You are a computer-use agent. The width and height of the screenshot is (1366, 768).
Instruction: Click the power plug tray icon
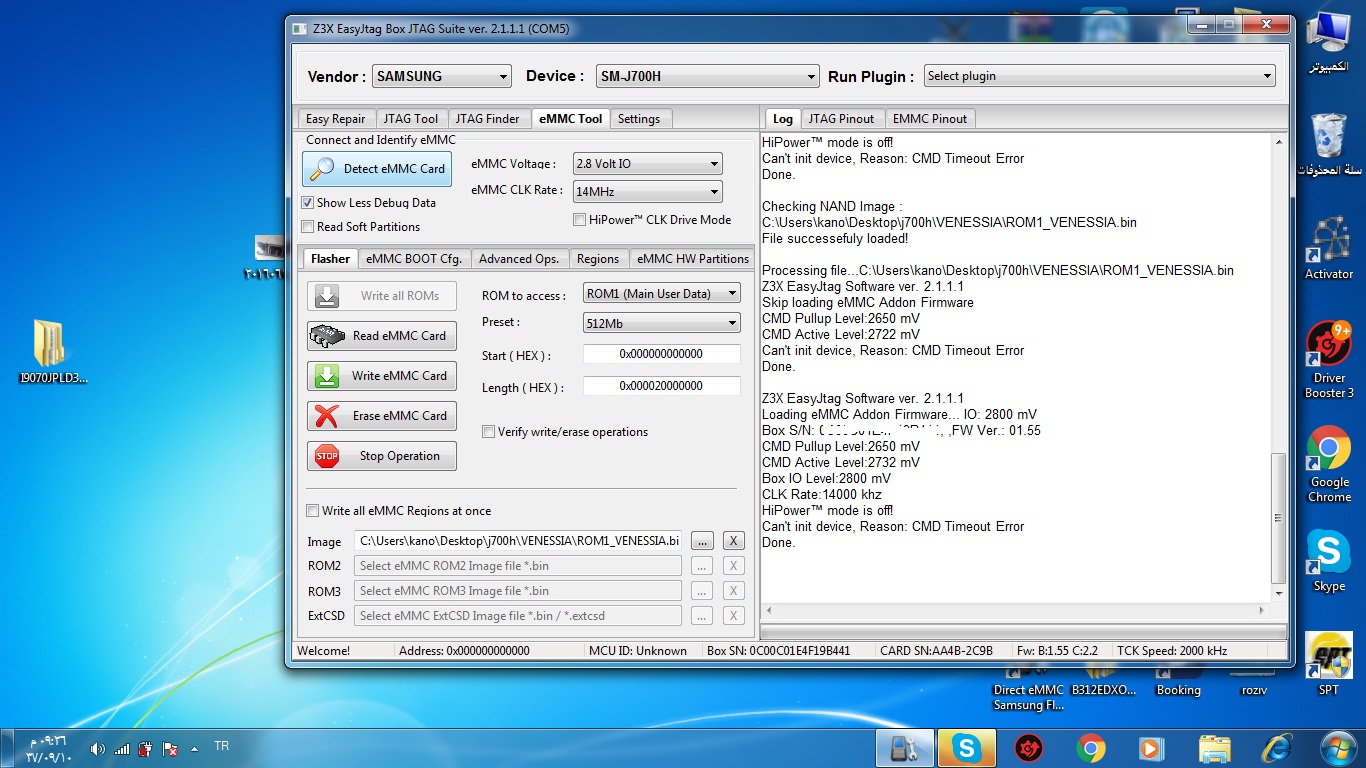146,748
